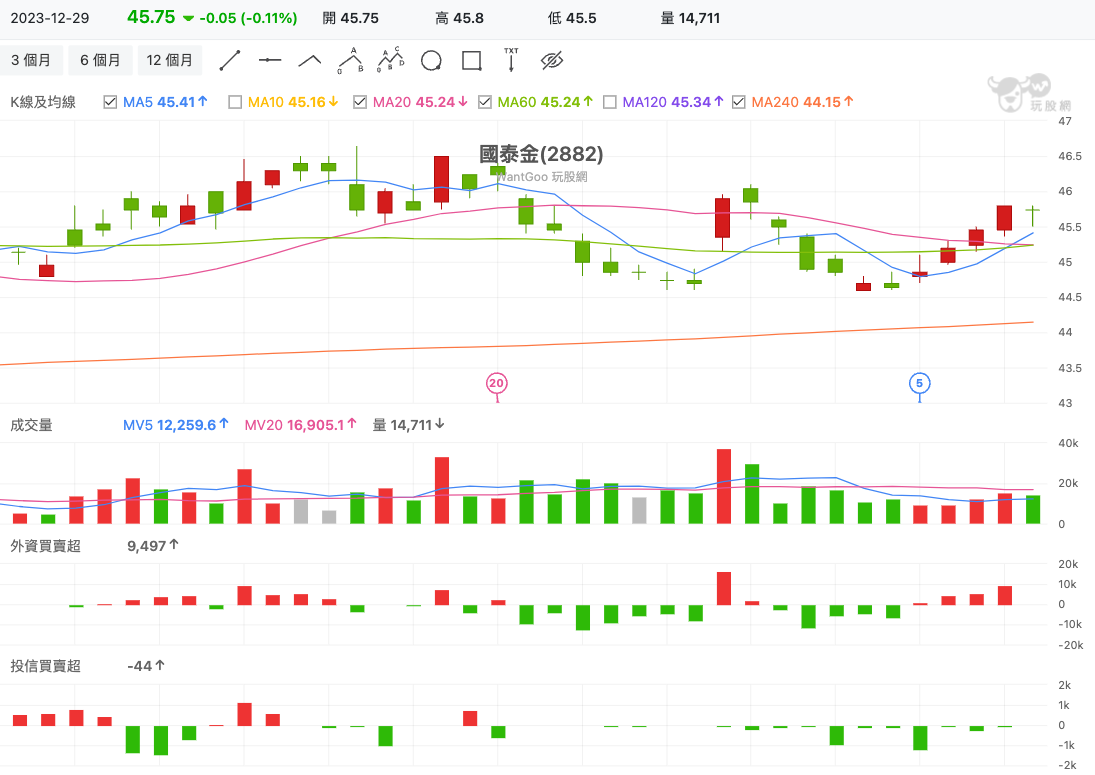Click the -44 investment trust value
The height and width of the screenshot is (775, 1095).
146,666
